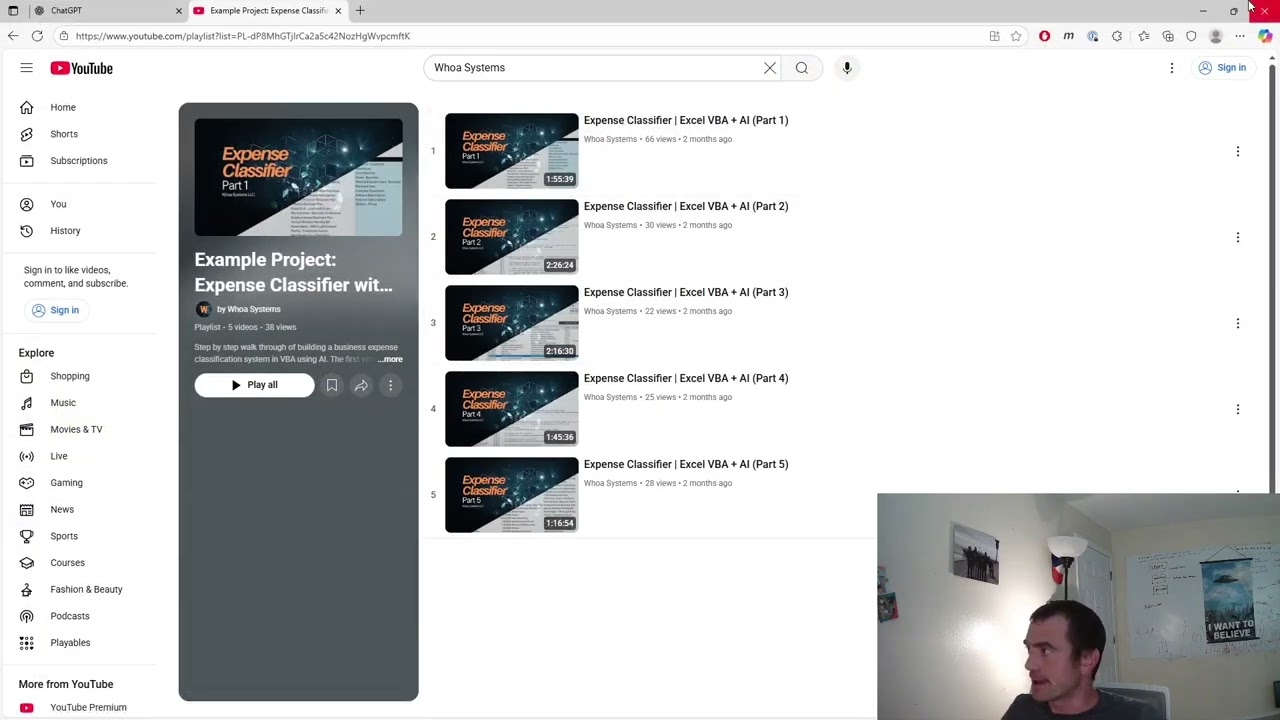The image size is (1280, 720).
Task: Open Part 4 video thumbnail
Action: coord(512,409)
